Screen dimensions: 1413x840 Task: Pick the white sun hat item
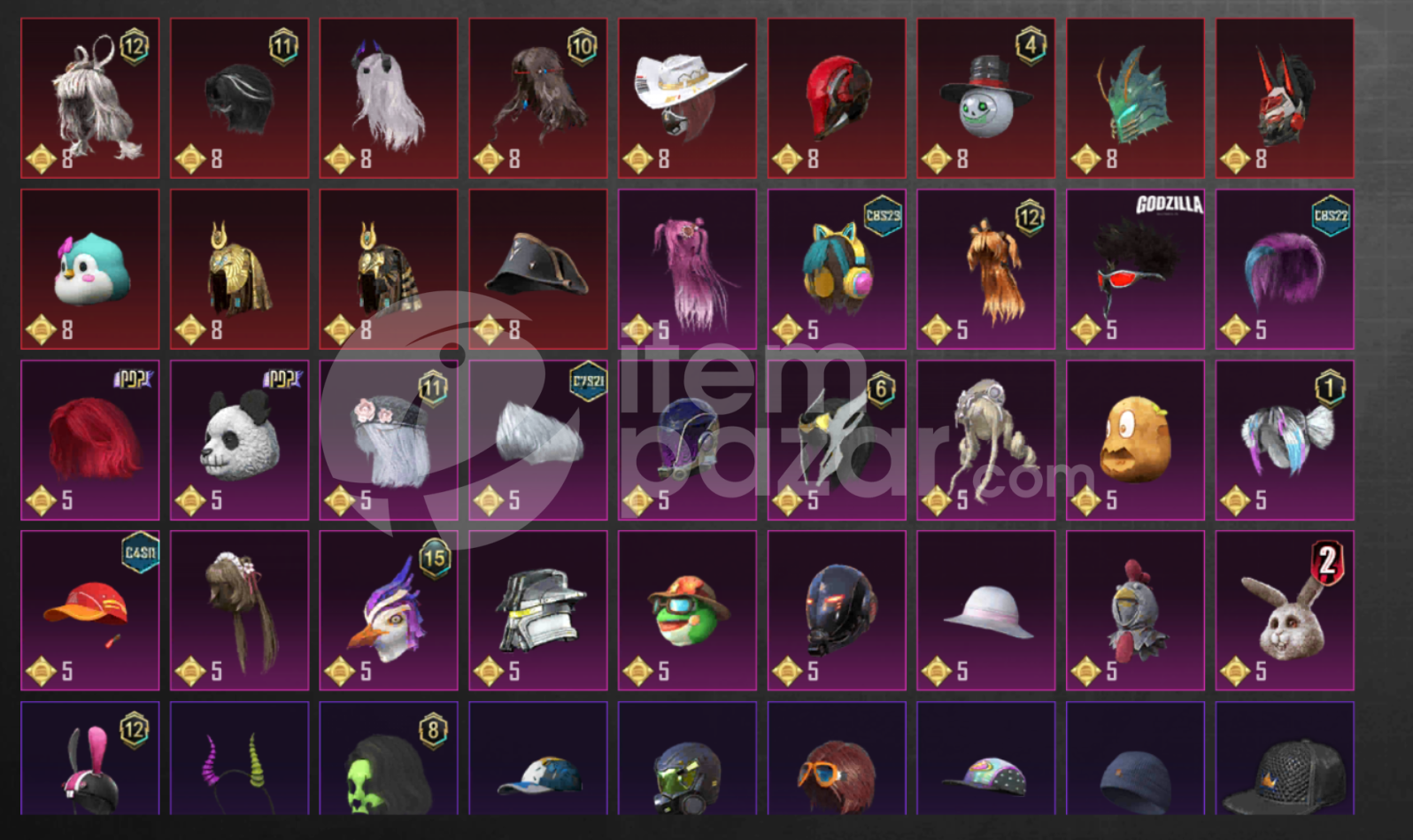point(985,610)
